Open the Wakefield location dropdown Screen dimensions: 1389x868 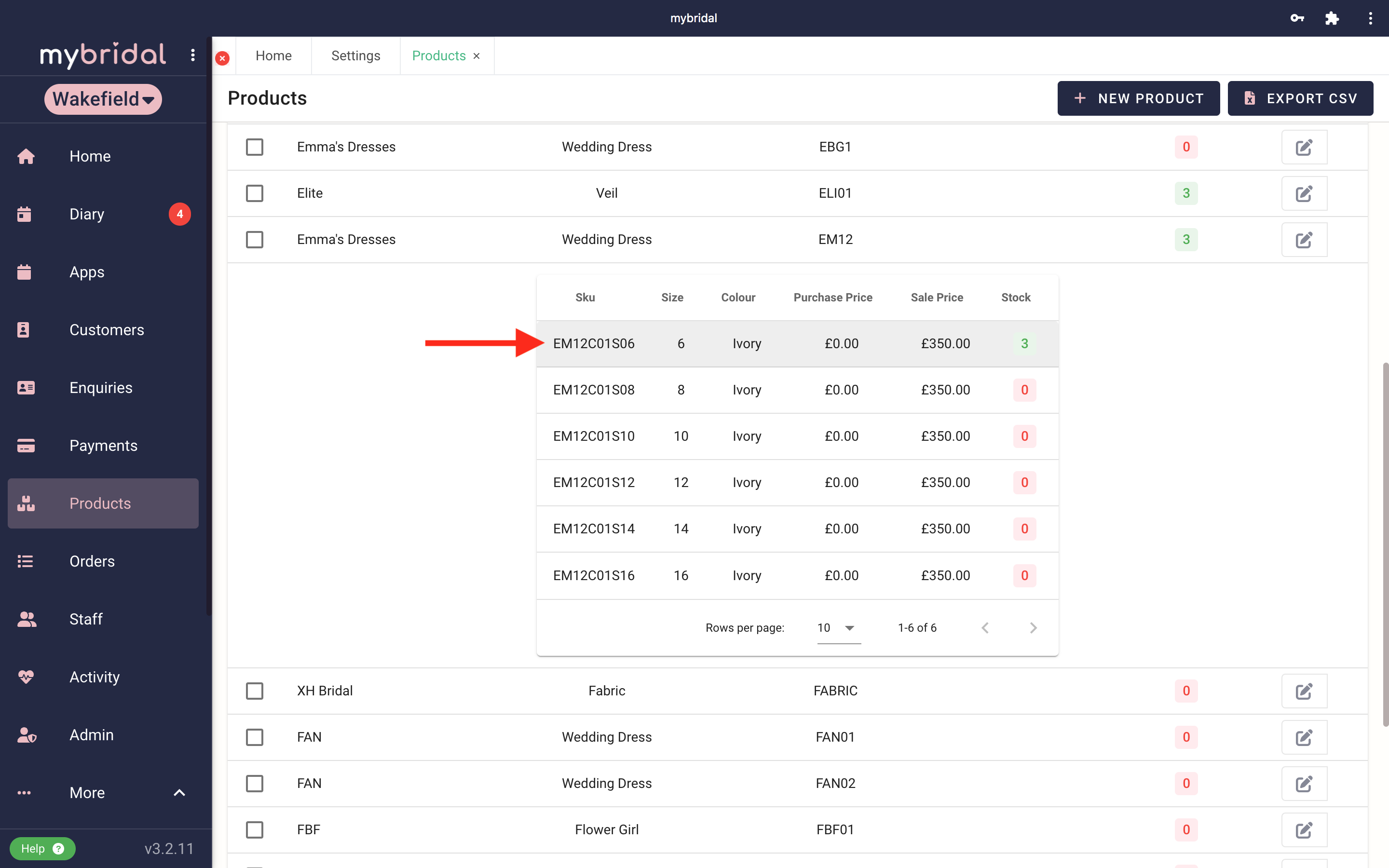103,99
